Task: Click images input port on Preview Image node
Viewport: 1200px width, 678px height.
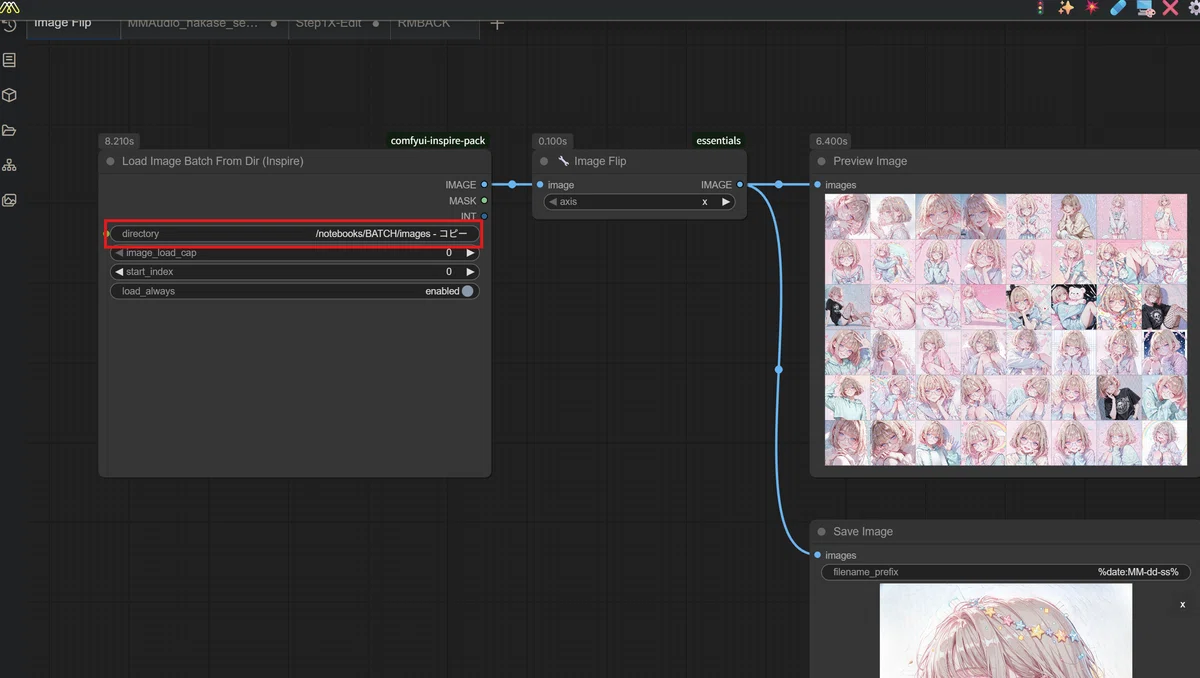Action: click(x=818, y=185)
